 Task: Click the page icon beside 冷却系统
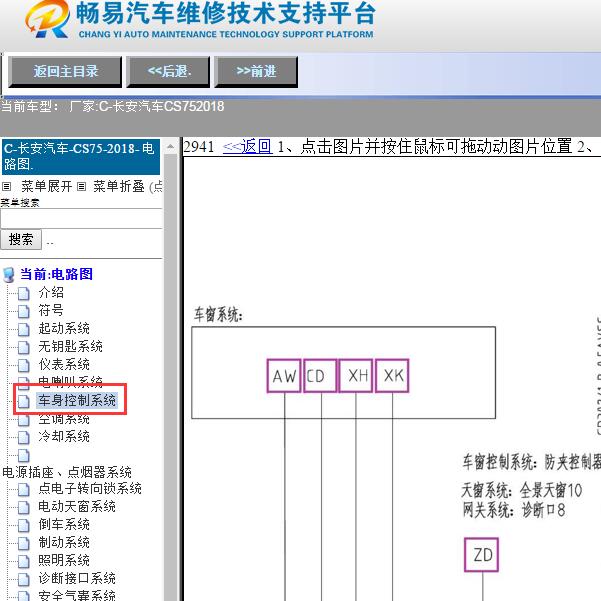click(24, 438)
